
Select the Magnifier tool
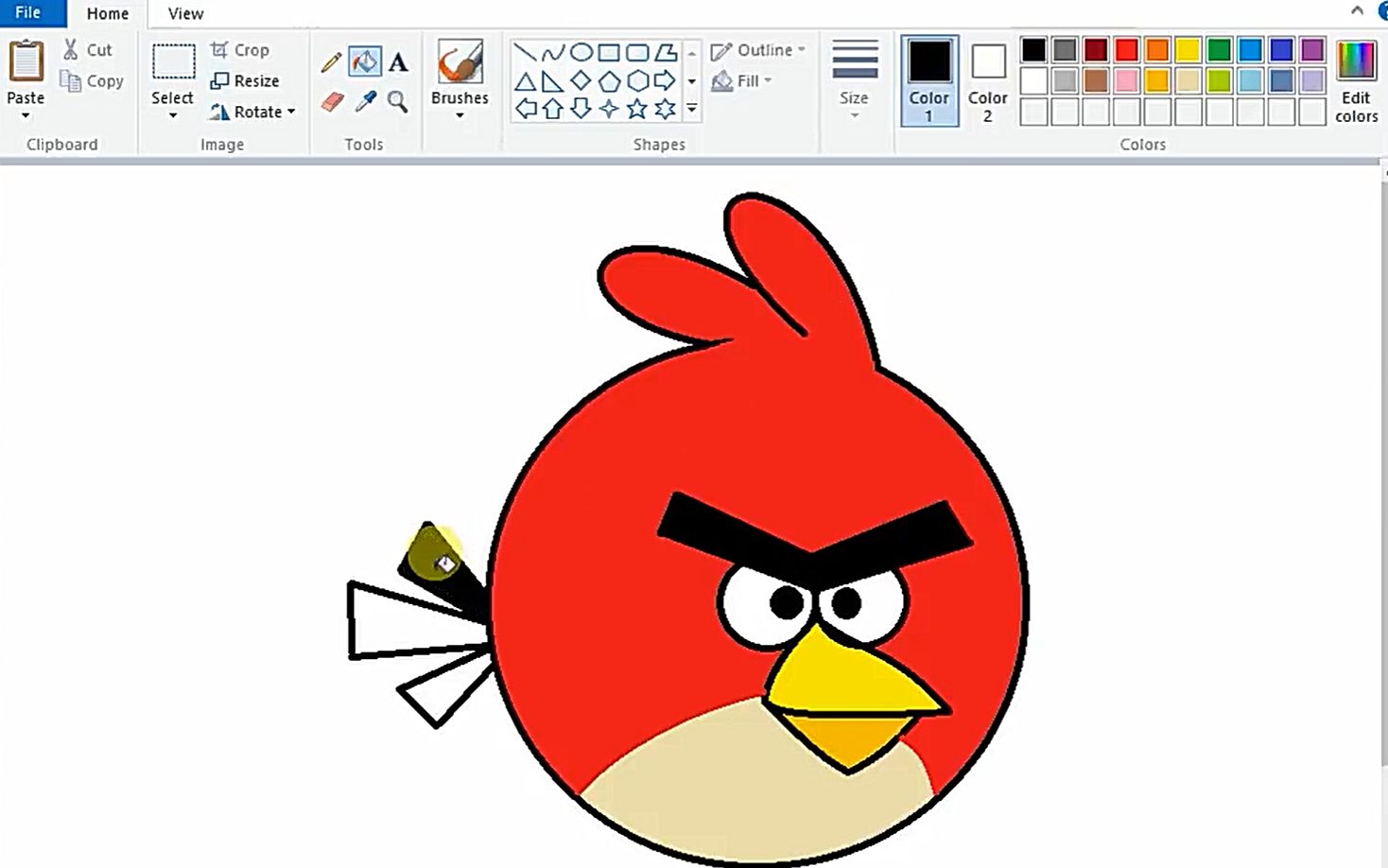(398, 102)
